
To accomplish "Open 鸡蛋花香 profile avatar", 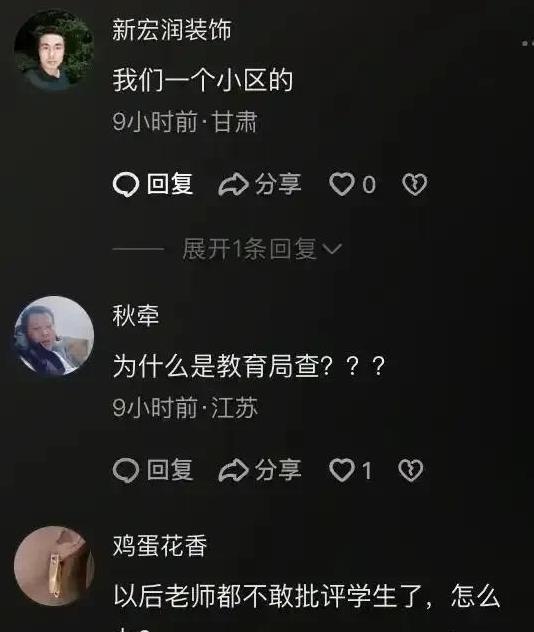I will pyautogui.click(x=54, y=566).
